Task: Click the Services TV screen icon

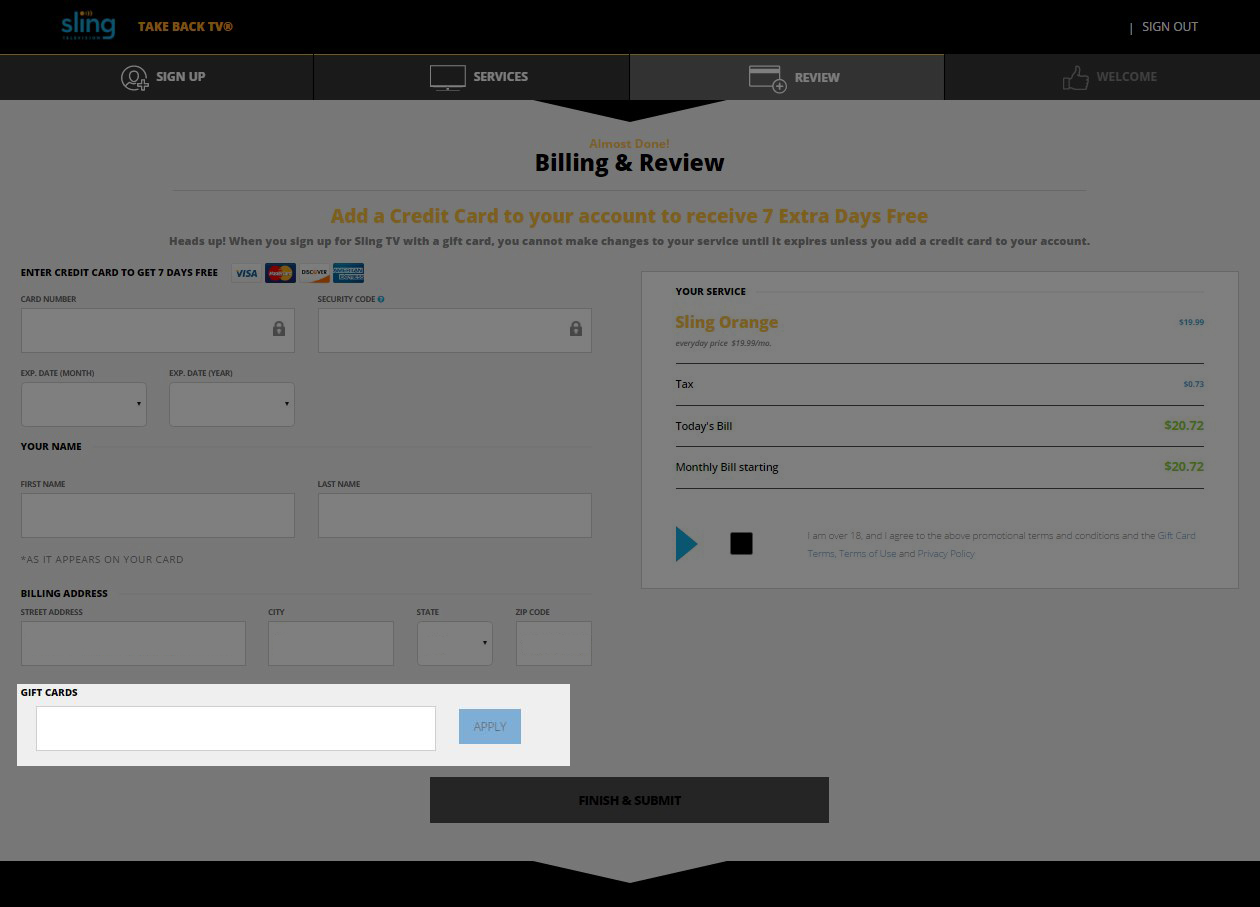Action: point(447,78)
